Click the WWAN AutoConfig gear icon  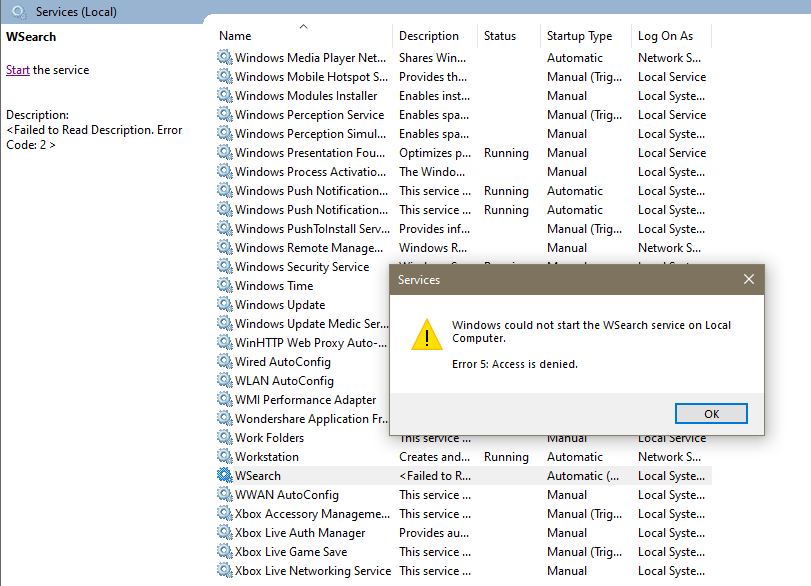224,494
